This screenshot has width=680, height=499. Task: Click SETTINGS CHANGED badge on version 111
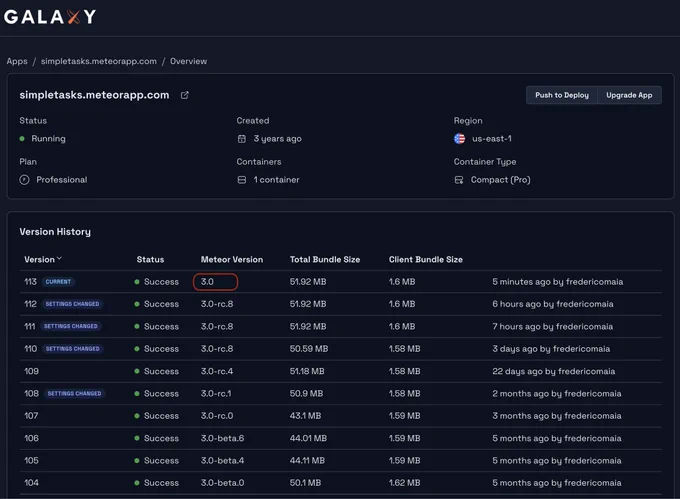(x=71, y=326)
